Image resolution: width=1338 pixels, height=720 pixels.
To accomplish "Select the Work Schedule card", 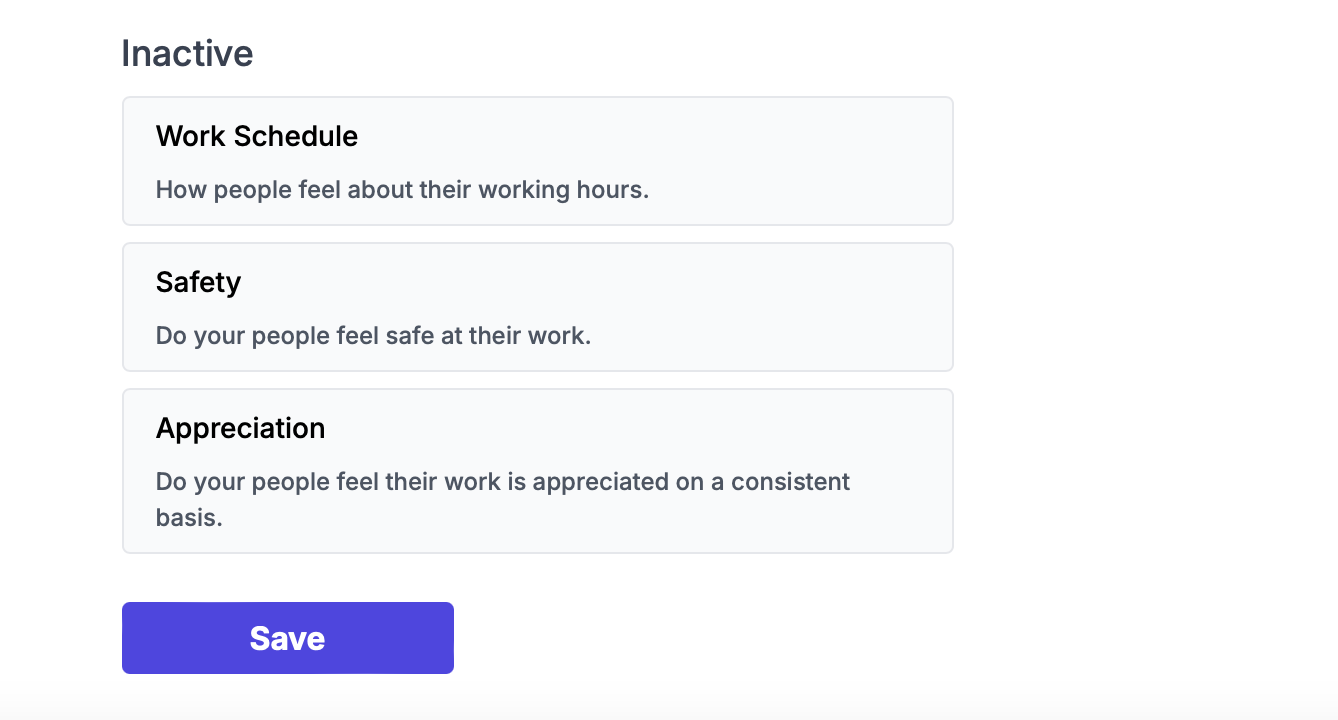I will click(x=538, y=161).
